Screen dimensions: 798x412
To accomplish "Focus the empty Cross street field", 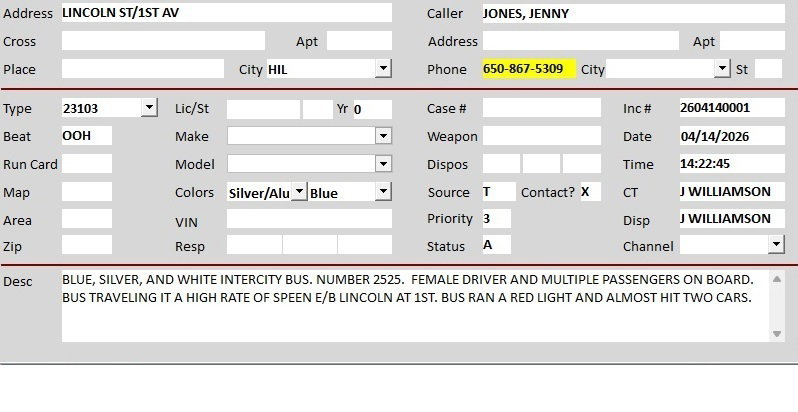I will click(163, 41).
